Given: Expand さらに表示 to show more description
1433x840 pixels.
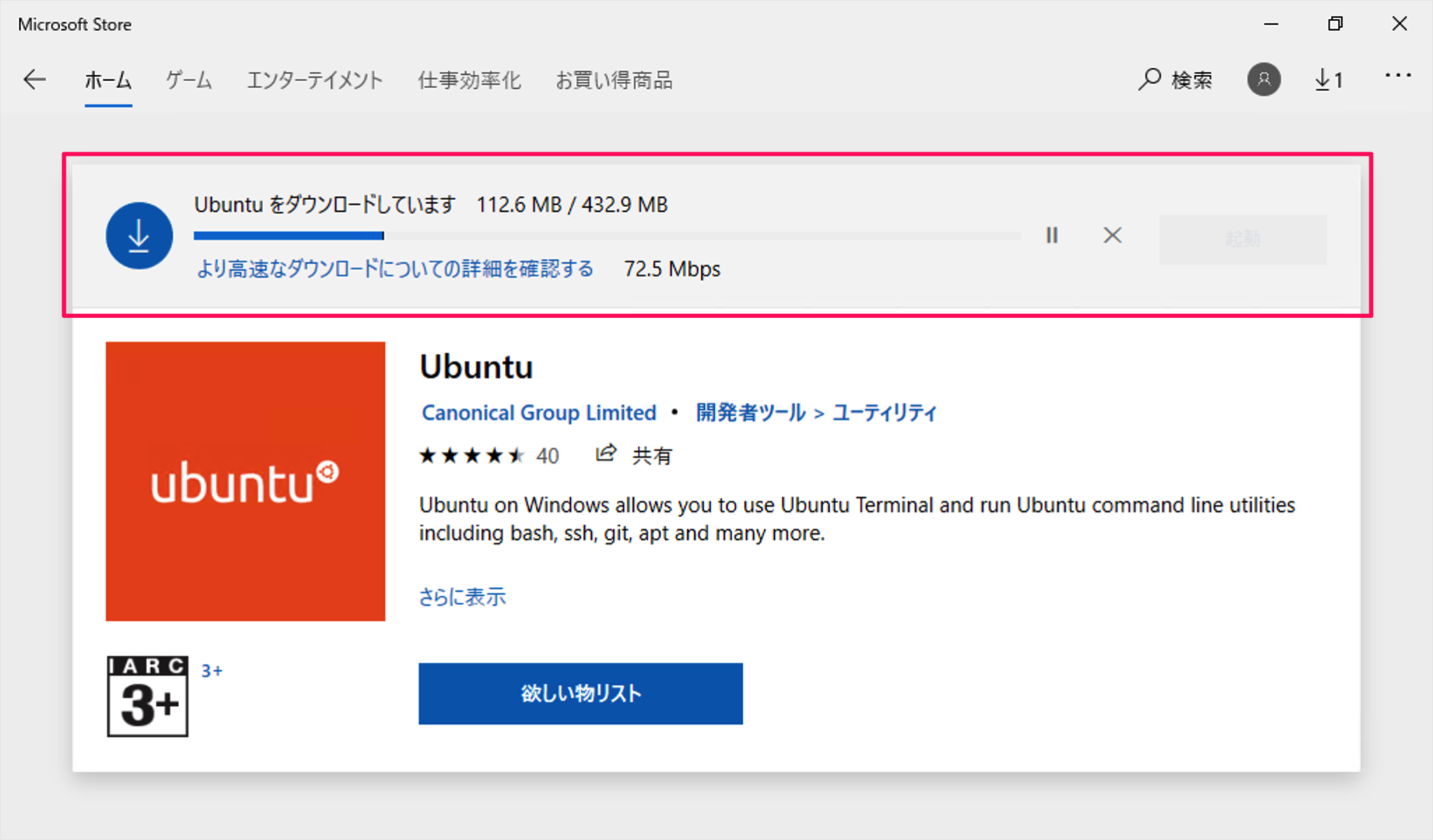Looking at the screenshot, I should click(463, 597).
